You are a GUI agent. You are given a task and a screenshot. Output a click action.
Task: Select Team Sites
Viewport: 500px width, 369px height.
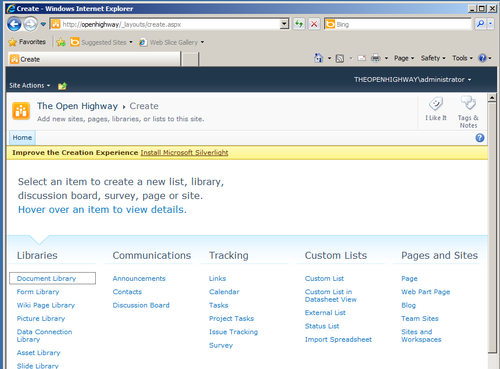click(420, 318)
